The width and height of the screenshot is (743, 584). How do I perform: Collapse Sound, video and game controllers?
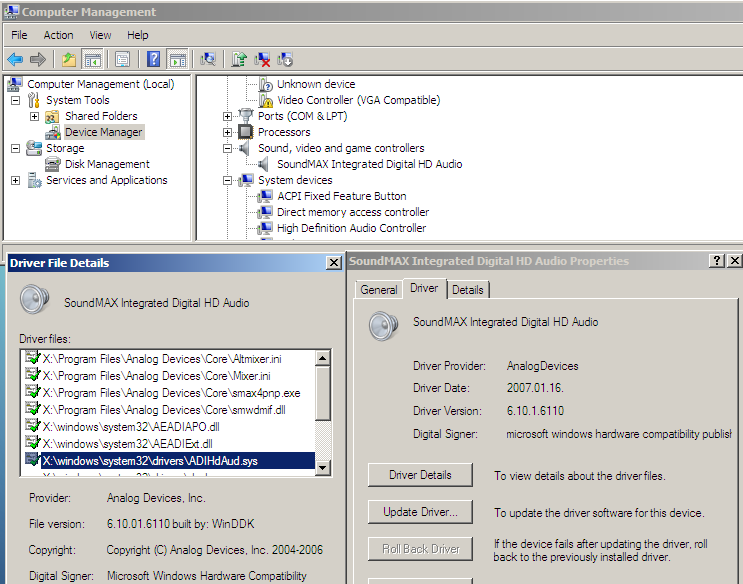tap(227, 148)
